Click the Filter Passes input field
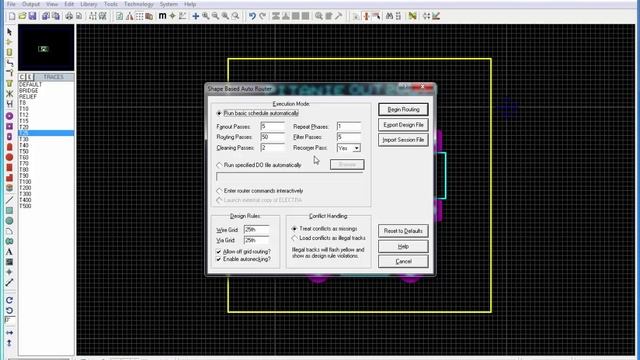Image resolution: width=640 pixels, height=360 pixels. click(x=349, y=137)
